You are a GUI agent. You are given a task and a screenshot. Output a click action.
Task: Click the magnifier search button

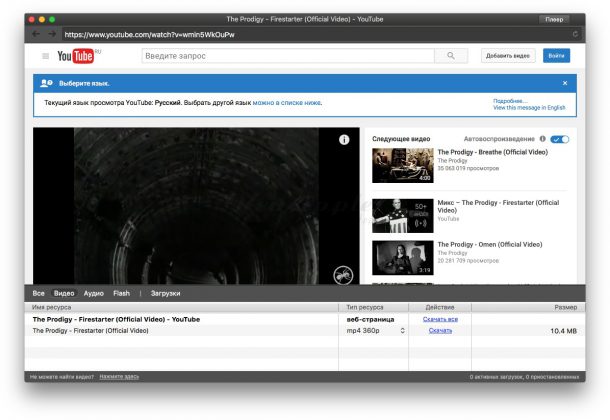pos(450,56)
